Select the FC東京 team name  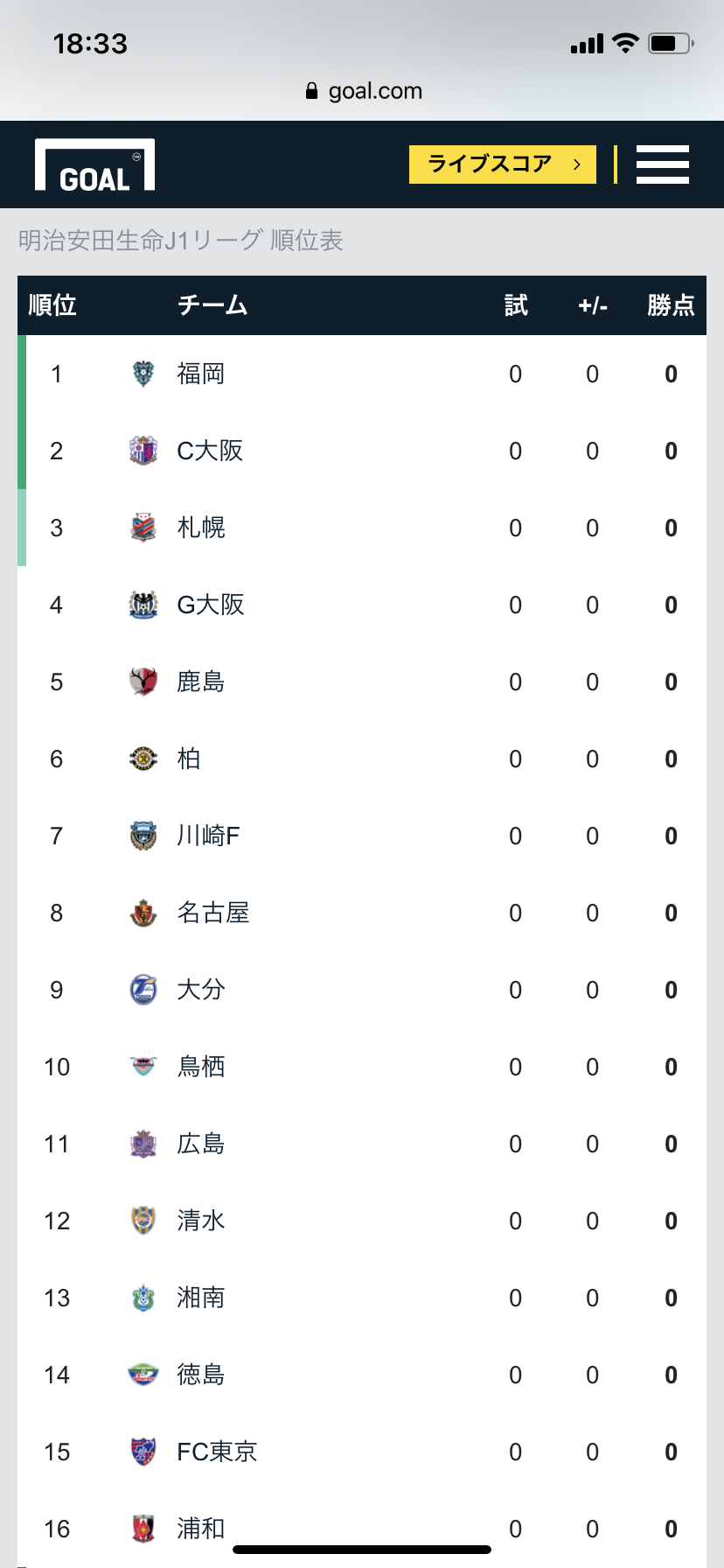tap(217, 1452)
